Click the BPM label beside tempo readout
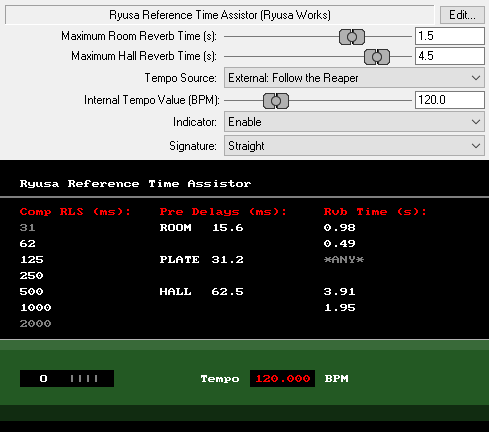The width and height of the screenshot is (489, 432). [336, 379]
